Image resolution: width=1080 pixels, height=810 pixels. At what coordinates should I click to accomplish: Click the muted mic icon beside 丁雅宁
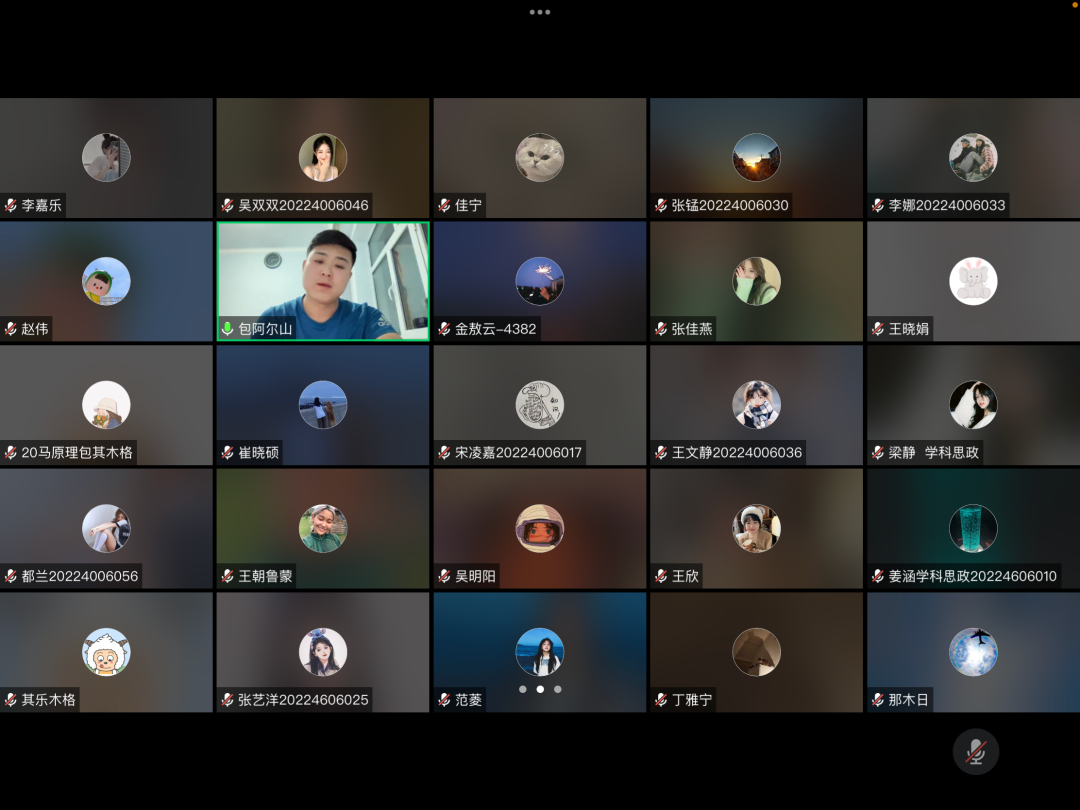[x=661, y=700]
